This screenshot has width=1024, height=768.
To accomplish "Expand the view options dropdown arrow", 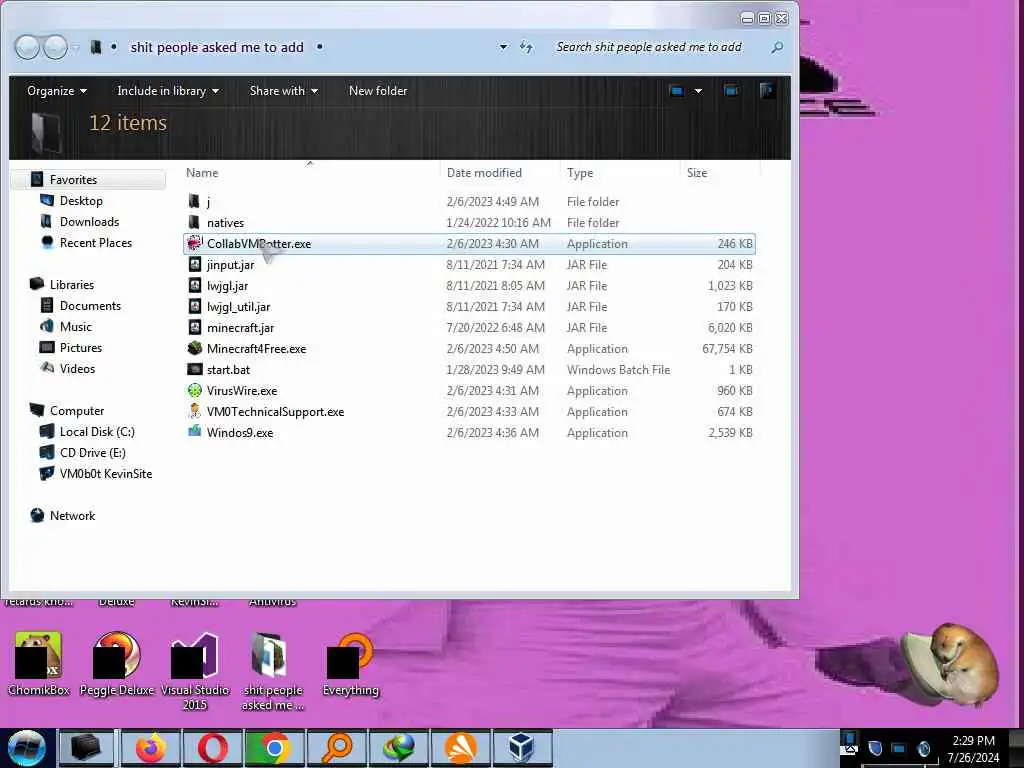I will click(x=698, y=91).
